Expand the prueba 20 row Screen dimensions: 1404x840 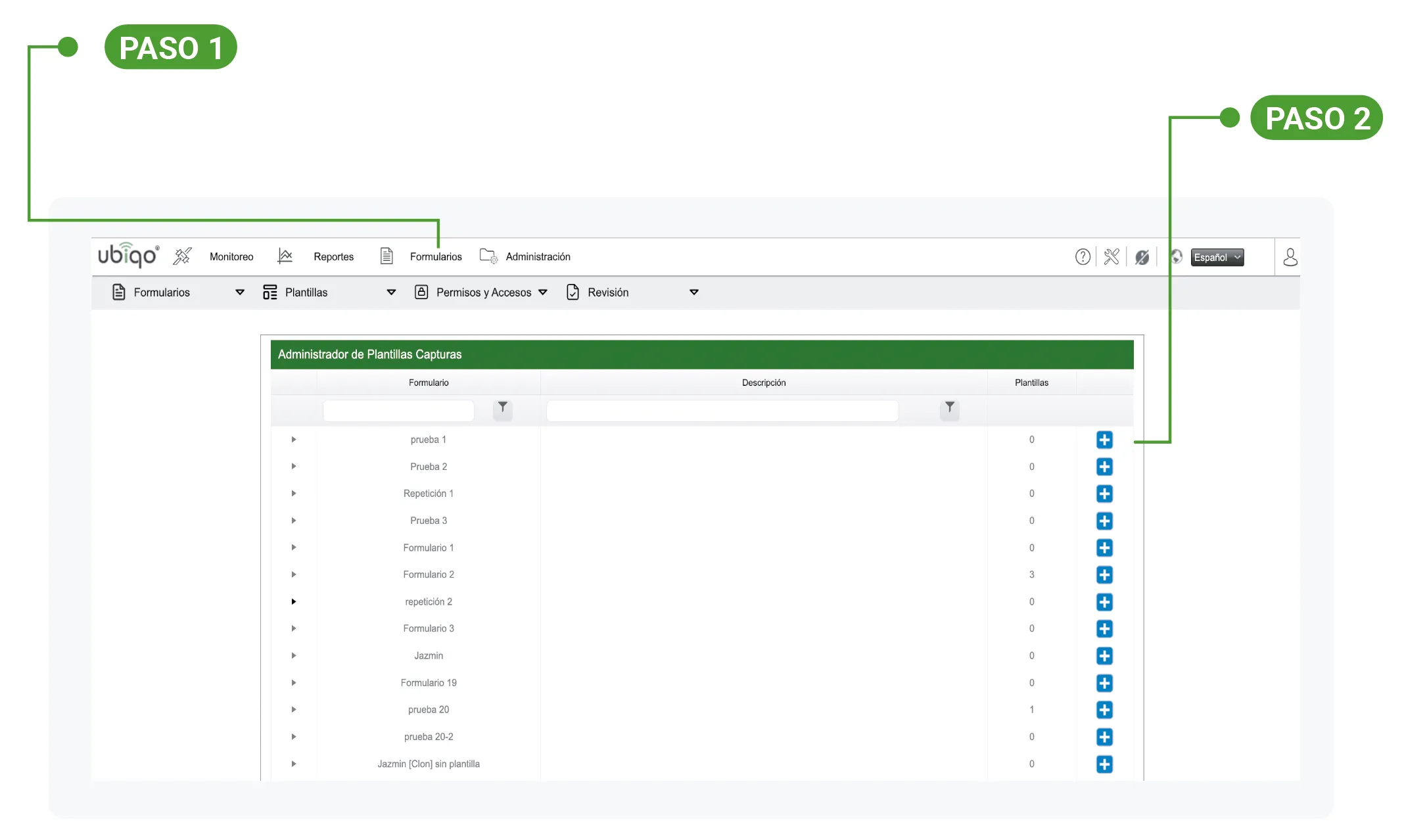[x=294, y=710]
